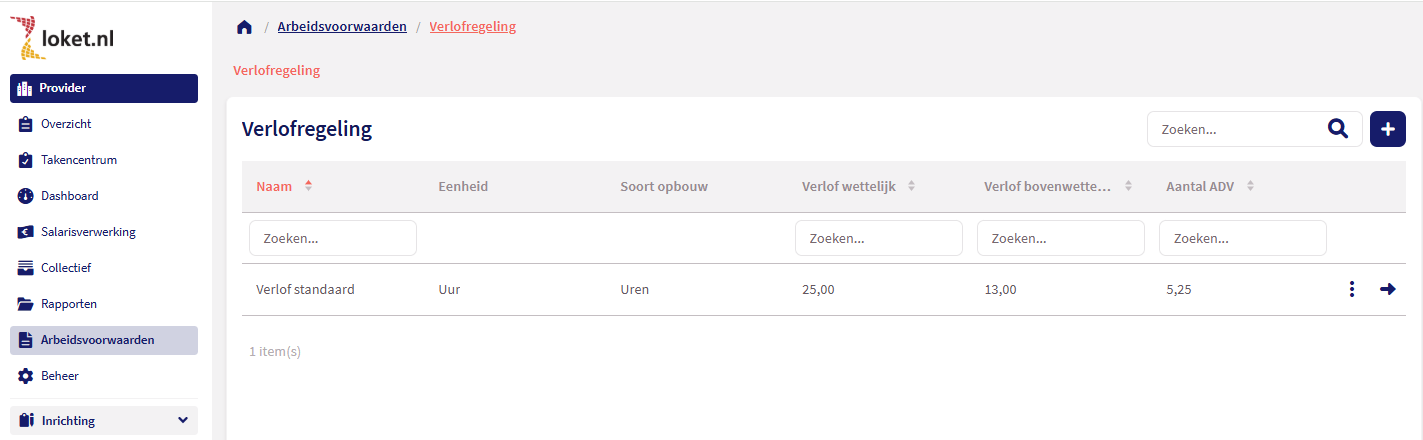Expand the Inrichting section chevron
Viewport: 1423px width, 440px height.
tap(183, 420)
